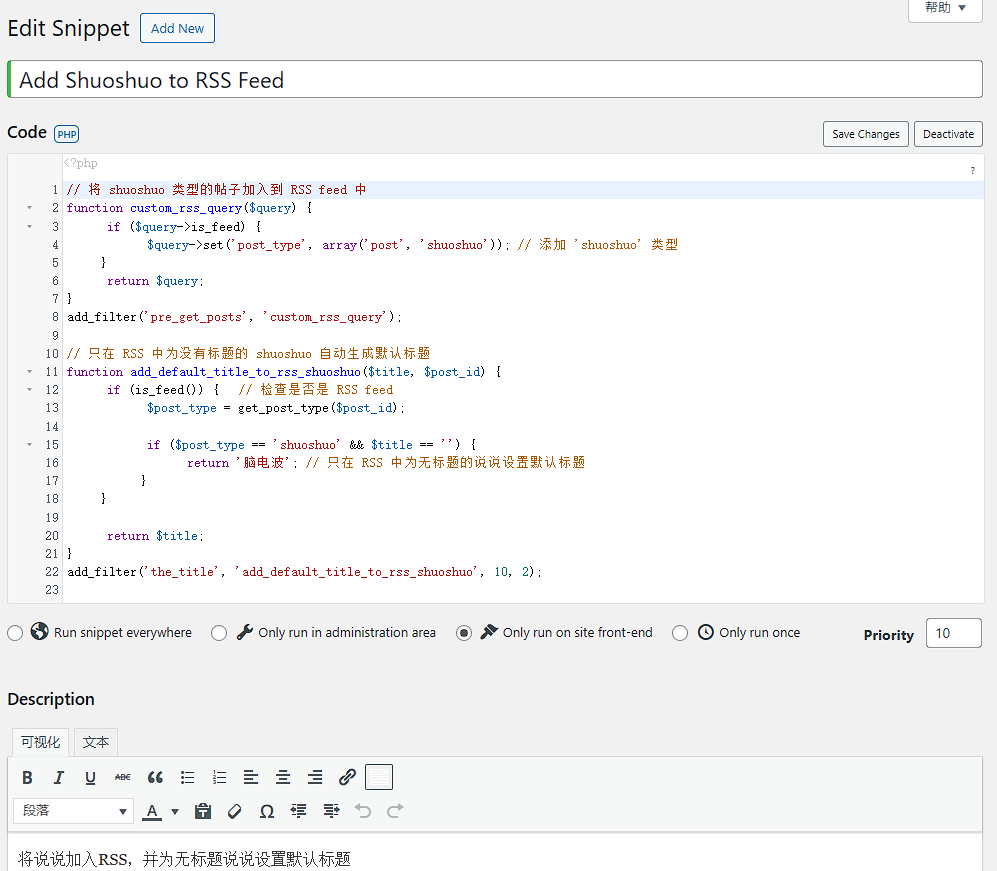Click line number 23 in gutter
The image size is (997, 871).
click(x=52, y=590)
